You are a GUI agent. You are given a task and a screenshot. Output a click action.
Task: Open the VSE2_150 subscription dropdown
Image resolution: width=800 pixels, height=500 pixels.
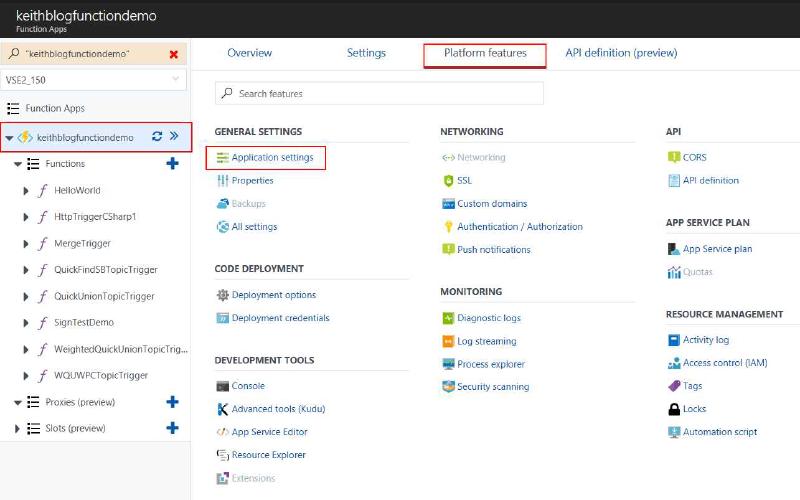coord(94,79)
